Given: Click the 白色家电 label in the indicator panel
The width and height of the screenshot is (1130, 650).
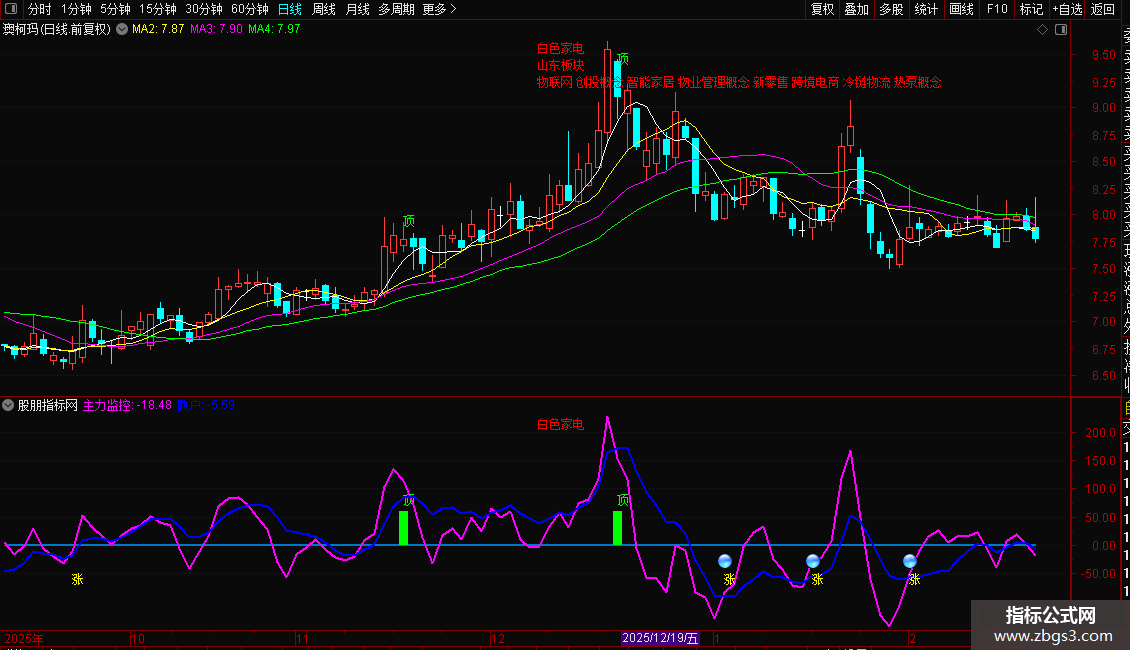Looking at the screenshot, I should [x=560, y=424].
